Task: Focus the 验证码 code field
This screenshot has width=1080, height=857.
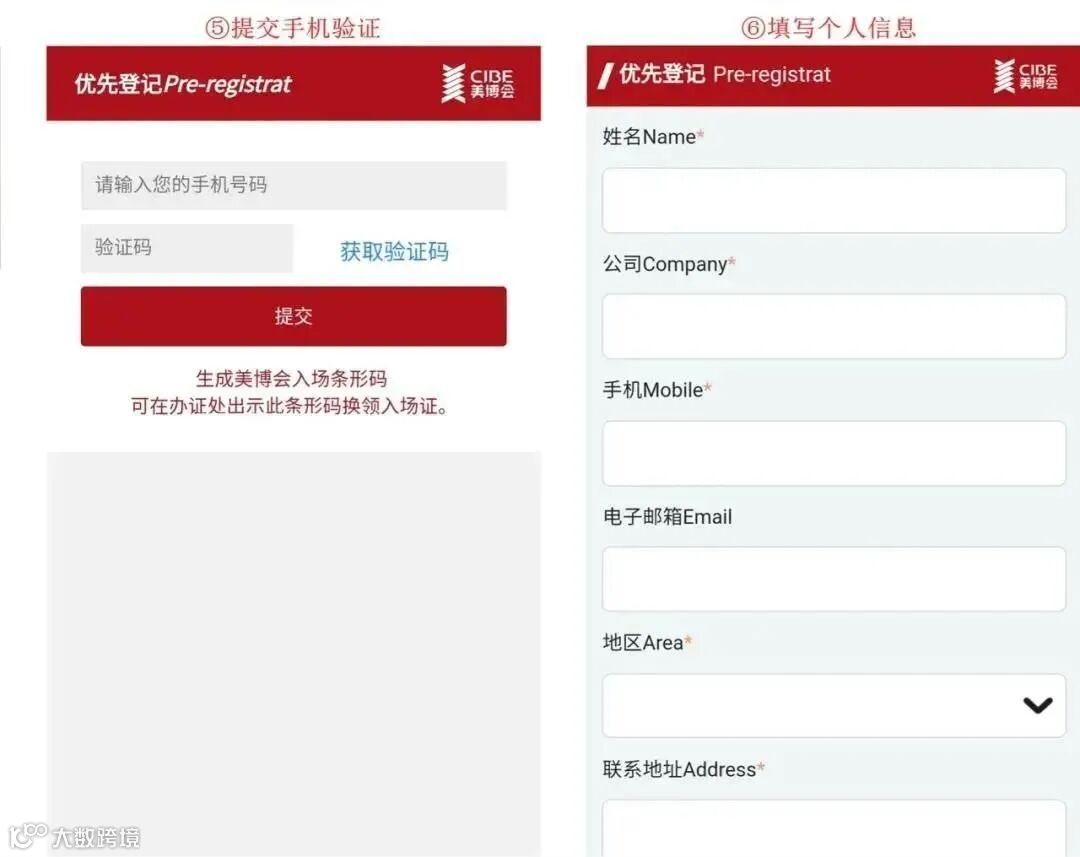Action: [x=187, y=248]
